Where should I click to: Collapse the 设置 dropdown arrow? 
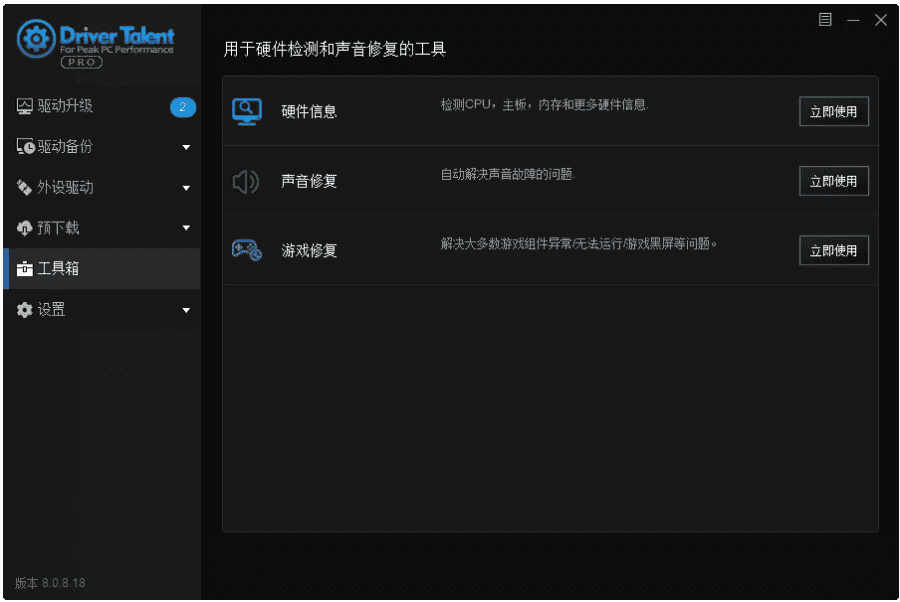[186, 310]
